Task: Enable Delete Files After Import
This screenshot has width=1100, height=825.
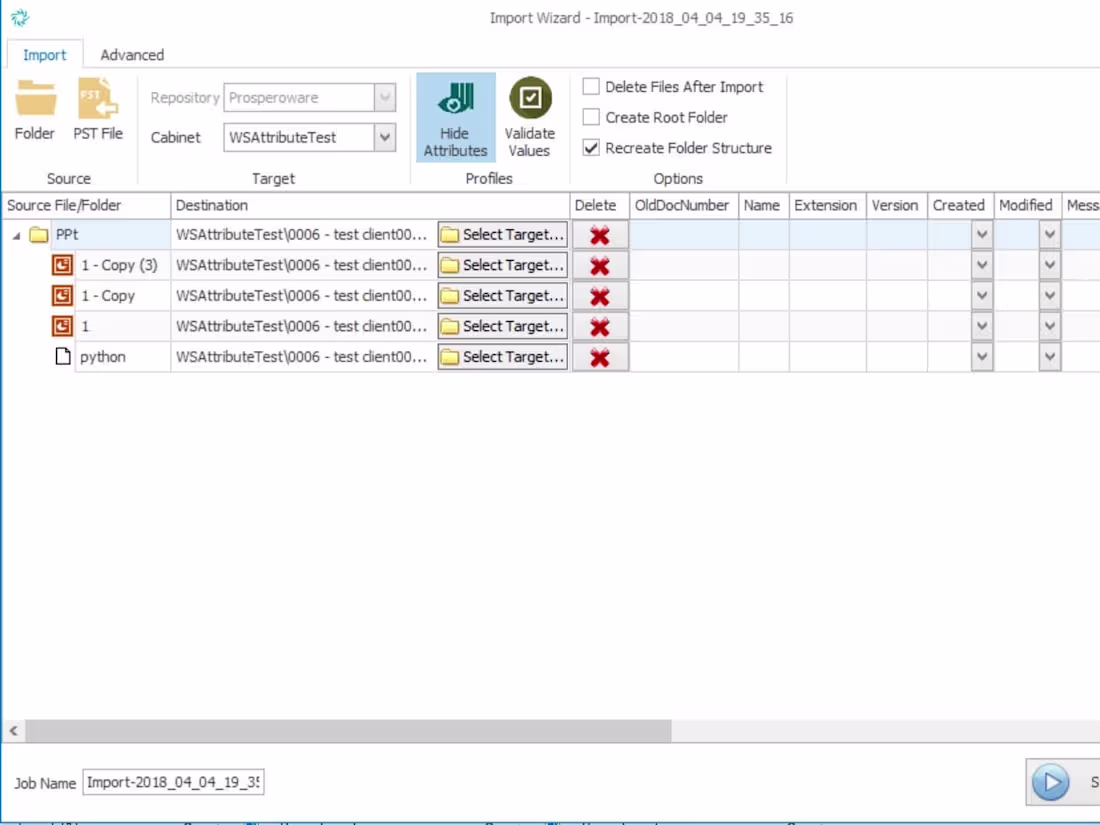Action: (x=590, y=87)
